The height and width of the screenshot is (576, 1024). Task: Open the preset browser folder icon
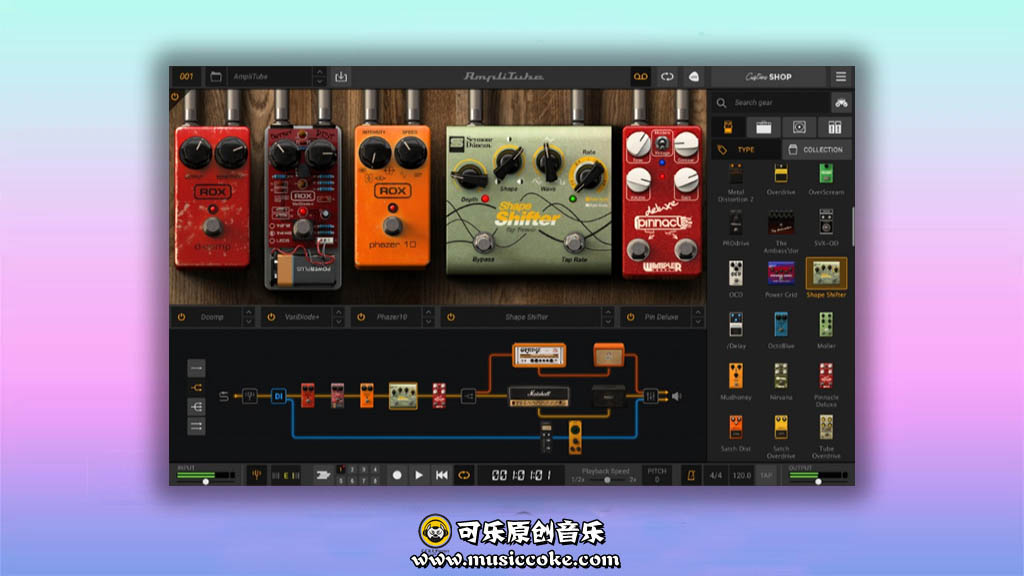coord(216,77)
